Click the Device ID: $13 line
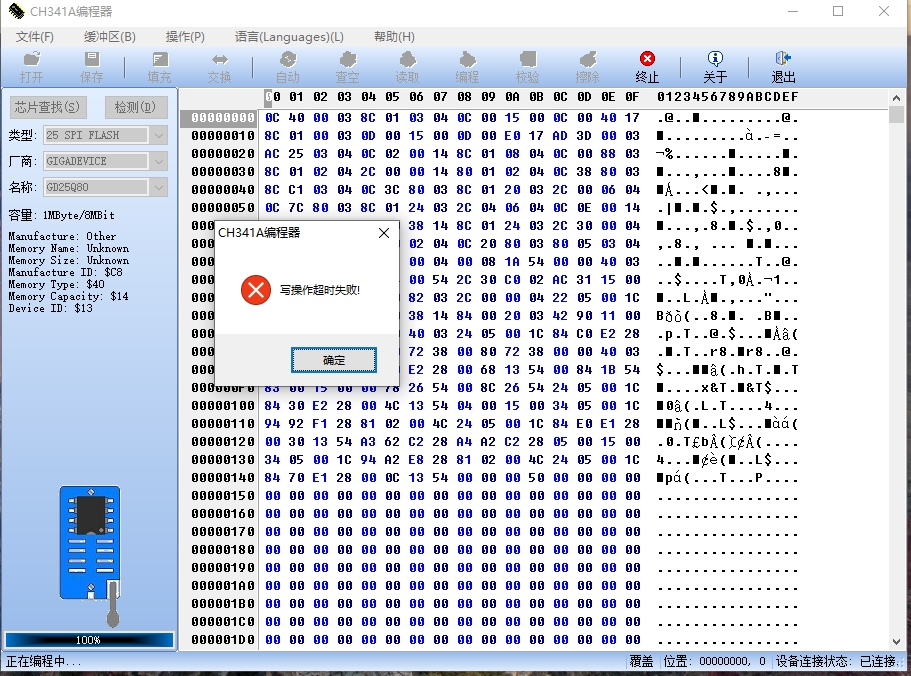This screenshot has height=676, width=911. pos(50,308)
